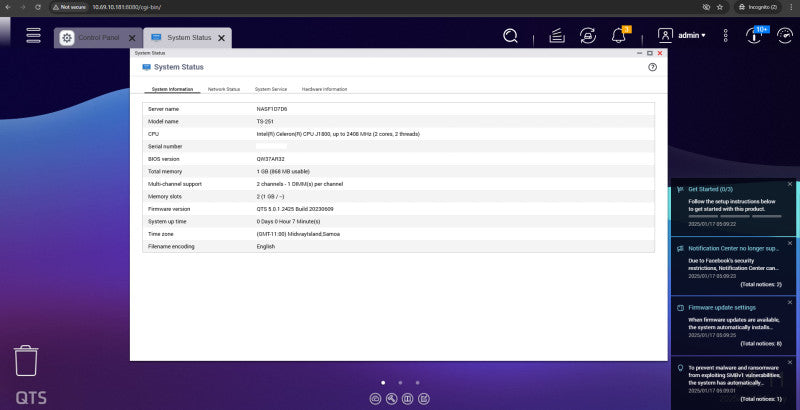The image size is (800, 410).
Task: Open the Recycle Bin desktop icon
Action: [x=26, y=361]
